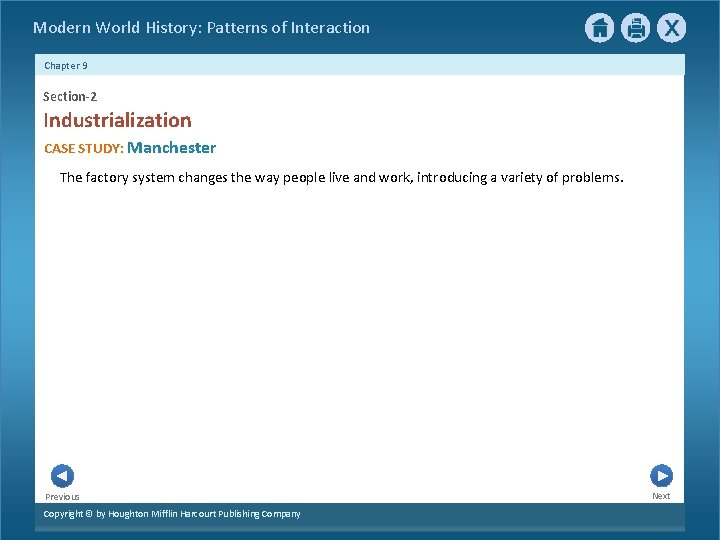This screenshot has width=720, height=540.
Task: Click the 'Manchester' title text
Action: coord(172,147)
